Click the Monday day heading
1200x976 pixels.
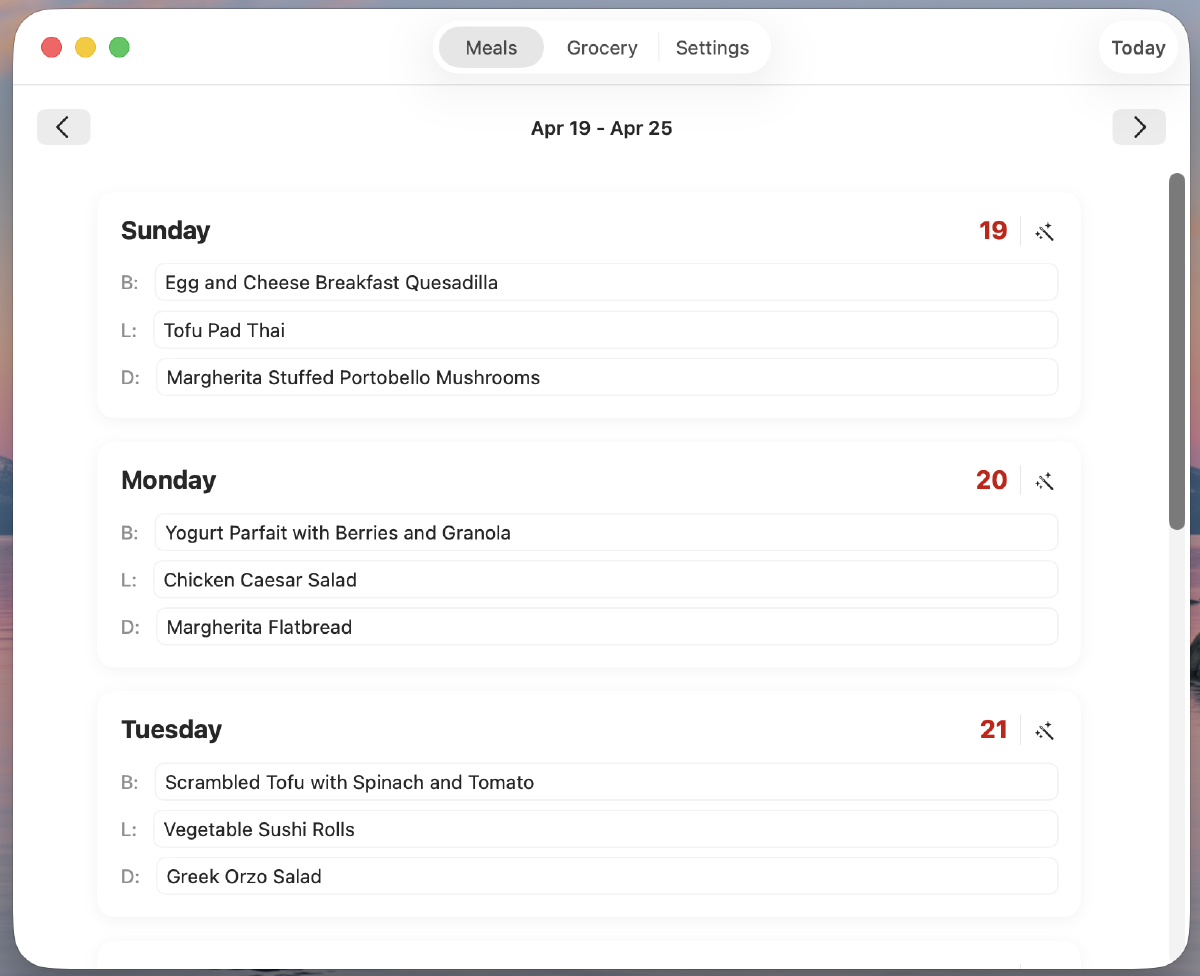168,480
